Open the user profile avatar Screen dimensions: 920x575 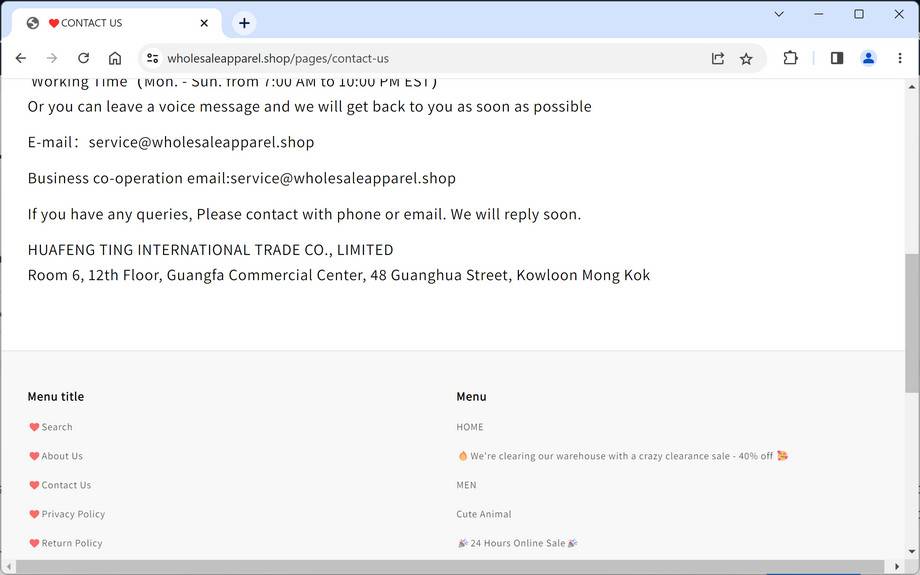tap(868, 58)
